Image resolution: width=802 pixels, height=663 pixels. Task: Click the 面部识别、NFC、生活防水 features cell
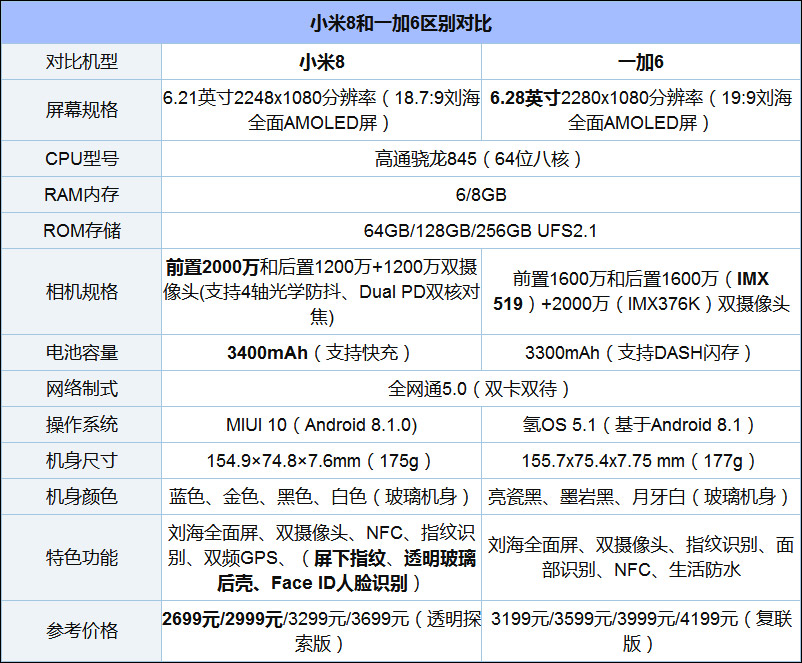(641, 558)
